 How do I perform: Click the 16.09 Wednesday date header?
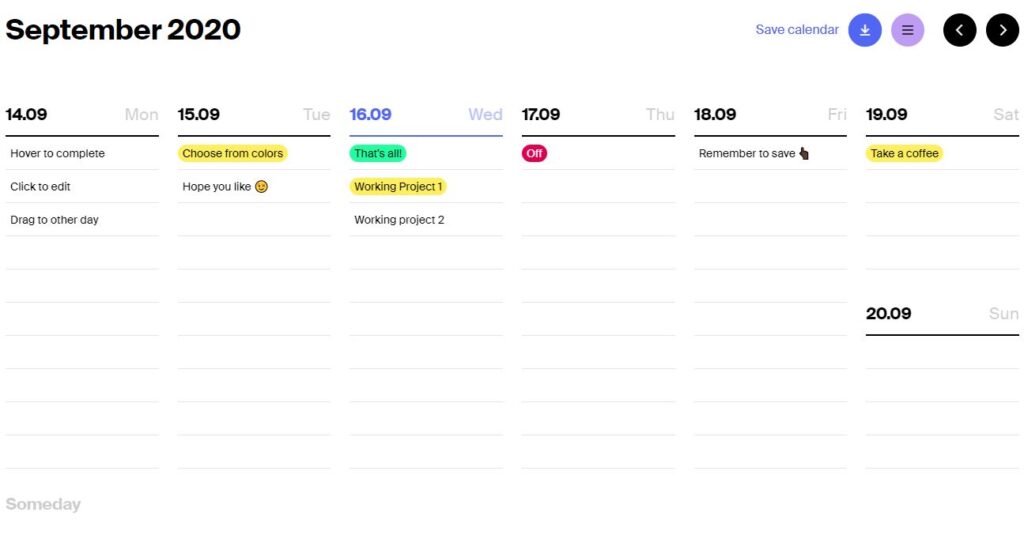(x=371, y=115)
